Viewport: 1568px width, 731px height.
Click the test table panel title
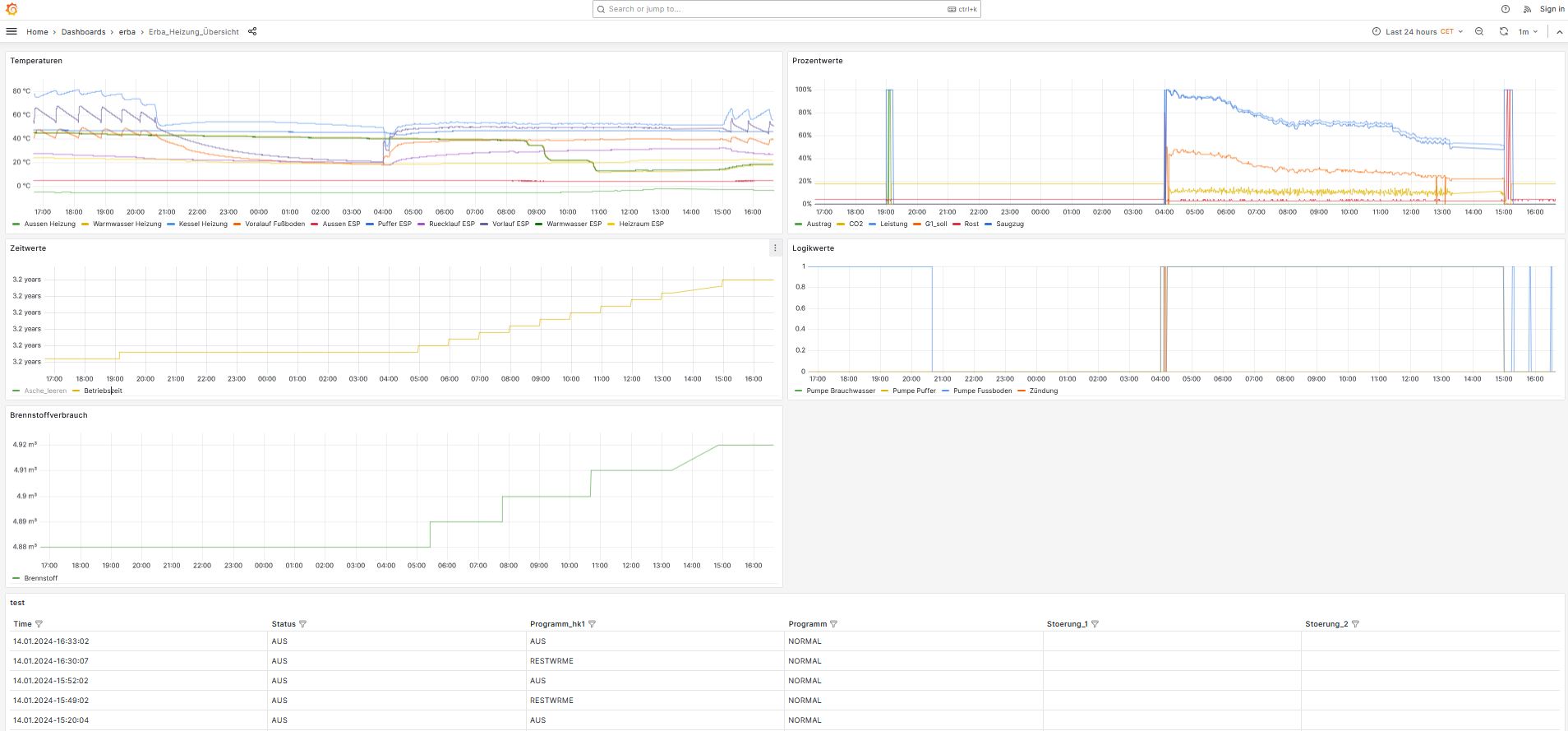[x=17, y=603]
